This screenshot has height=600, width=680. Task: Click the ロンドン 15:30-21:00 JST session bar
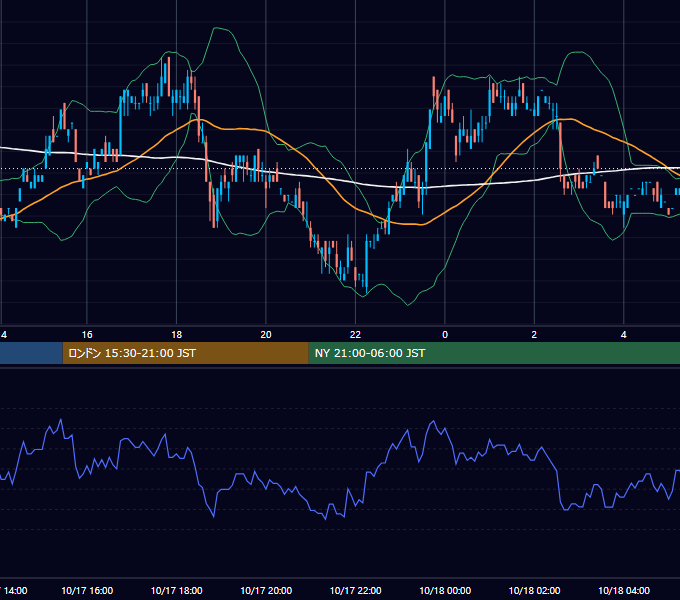coord(186,353)
